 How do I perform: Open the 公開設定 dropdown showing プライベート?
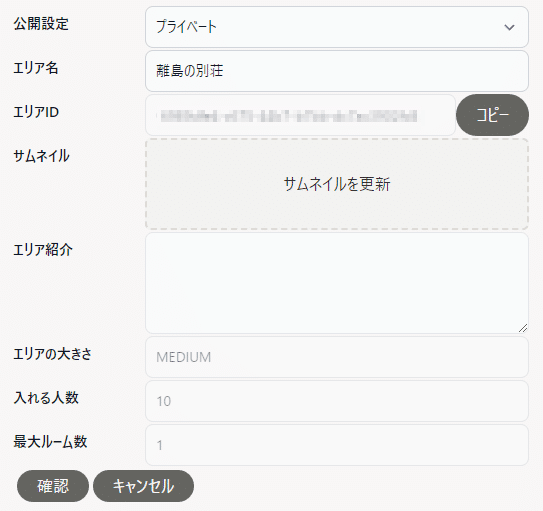(x=337, y=27)
